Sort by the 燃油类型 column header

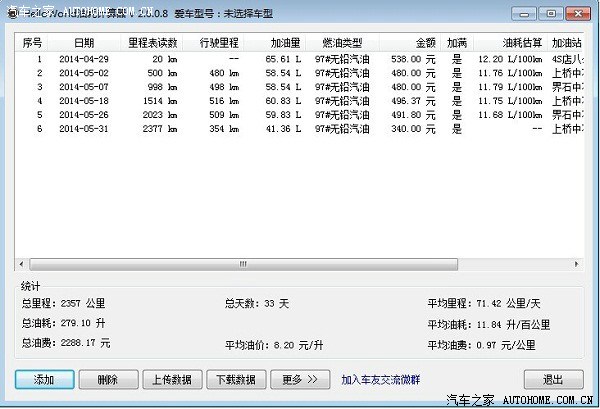click(341, 44)
